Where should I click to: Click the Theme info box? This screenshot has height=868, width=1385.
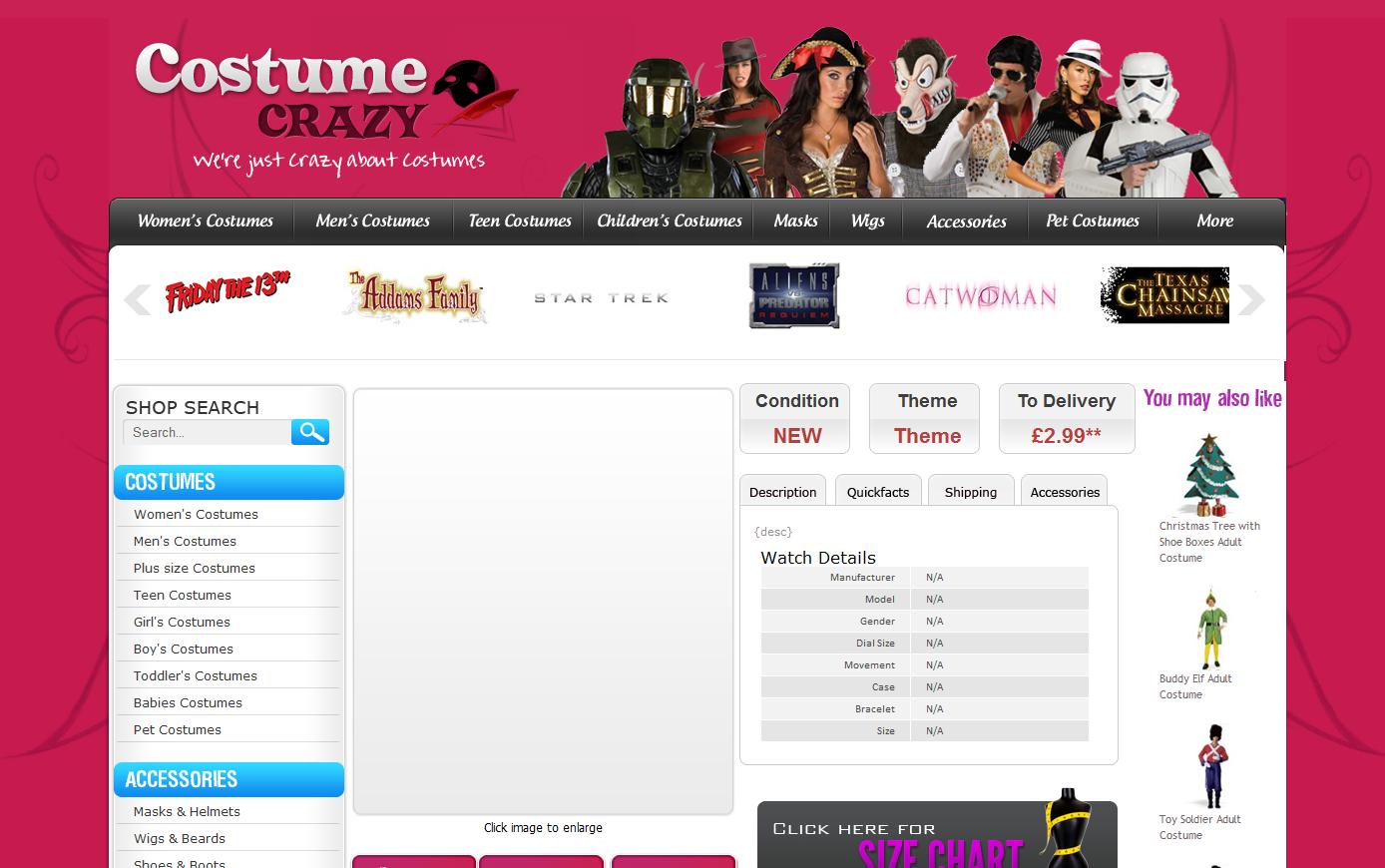(x=925, y=418)
